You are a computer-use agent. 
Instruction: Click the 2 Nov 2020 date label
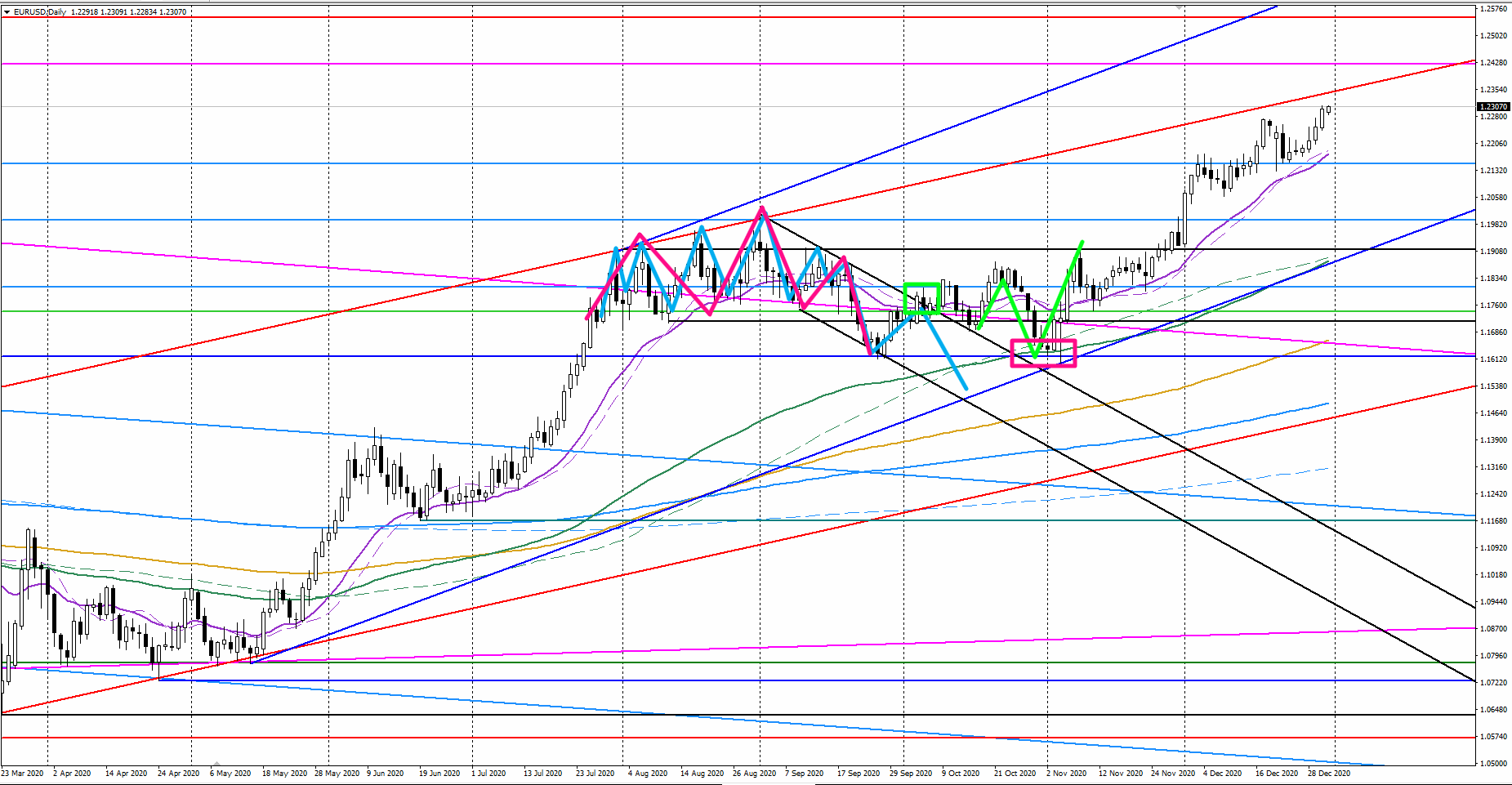click(x=1066, y=774)
